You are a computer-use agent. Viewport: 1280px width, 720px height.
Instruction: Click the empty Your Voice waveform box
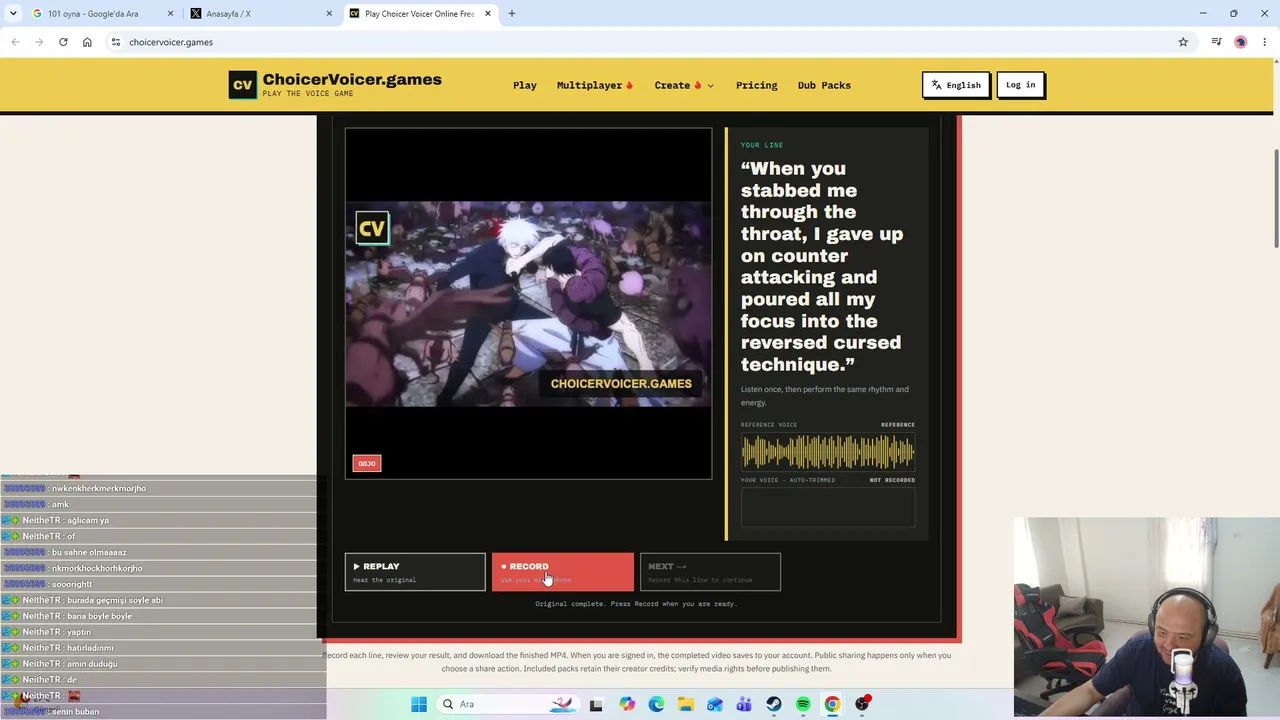[x=828, y=507]
